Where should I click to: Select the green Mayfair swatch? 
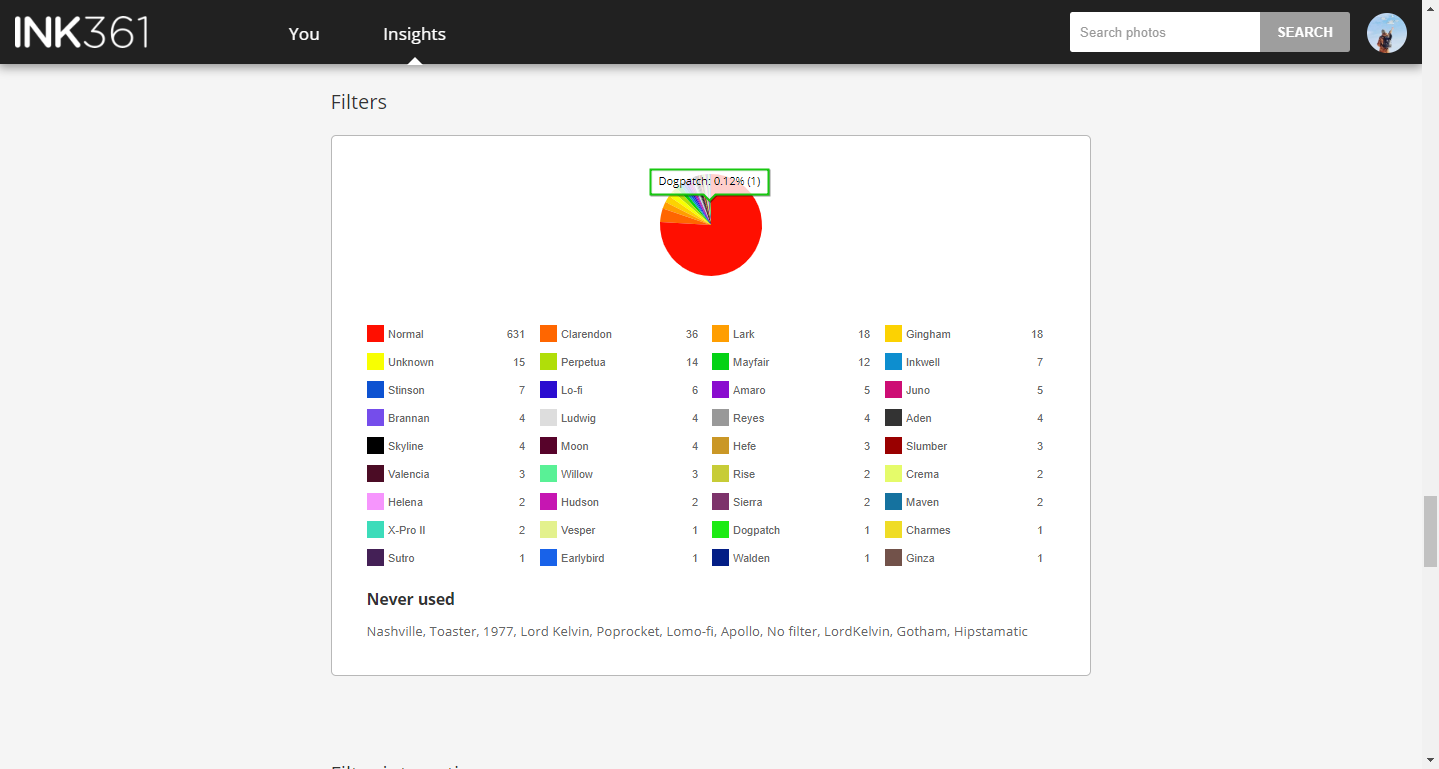(720, 362)
